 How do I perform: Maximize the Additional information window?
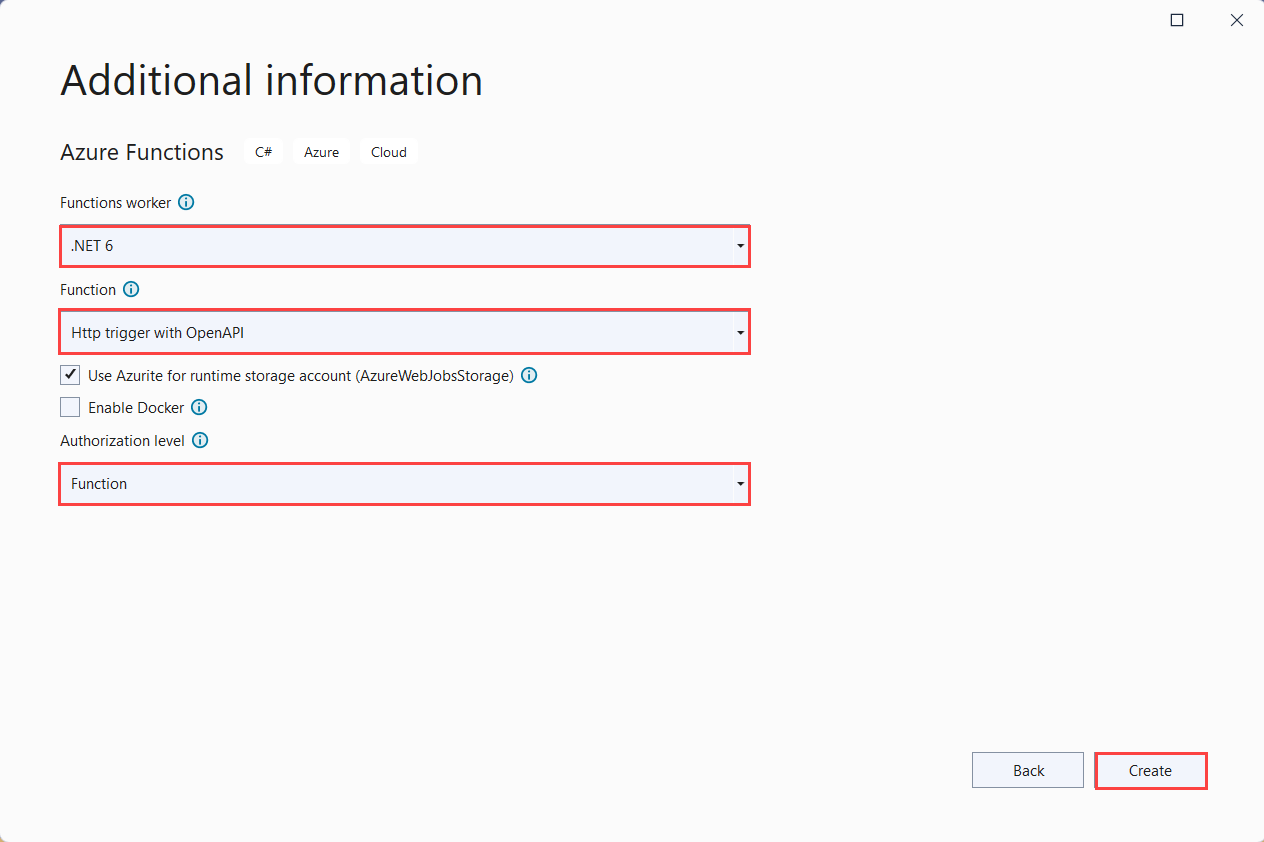coord(1177,20)
